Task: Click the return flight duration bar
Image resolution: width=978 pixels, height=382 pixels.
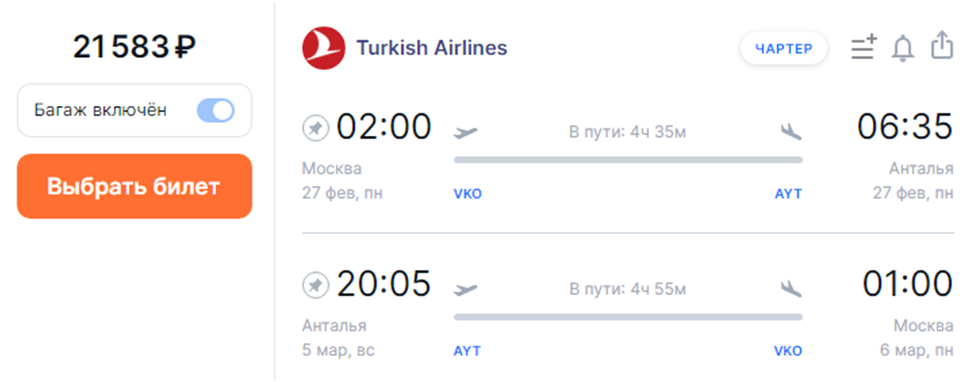Action: tap(628, 318)
